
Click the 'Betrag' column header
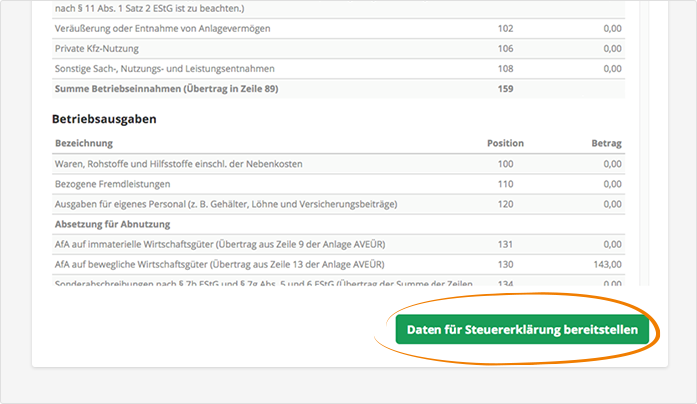pos(606,143)
